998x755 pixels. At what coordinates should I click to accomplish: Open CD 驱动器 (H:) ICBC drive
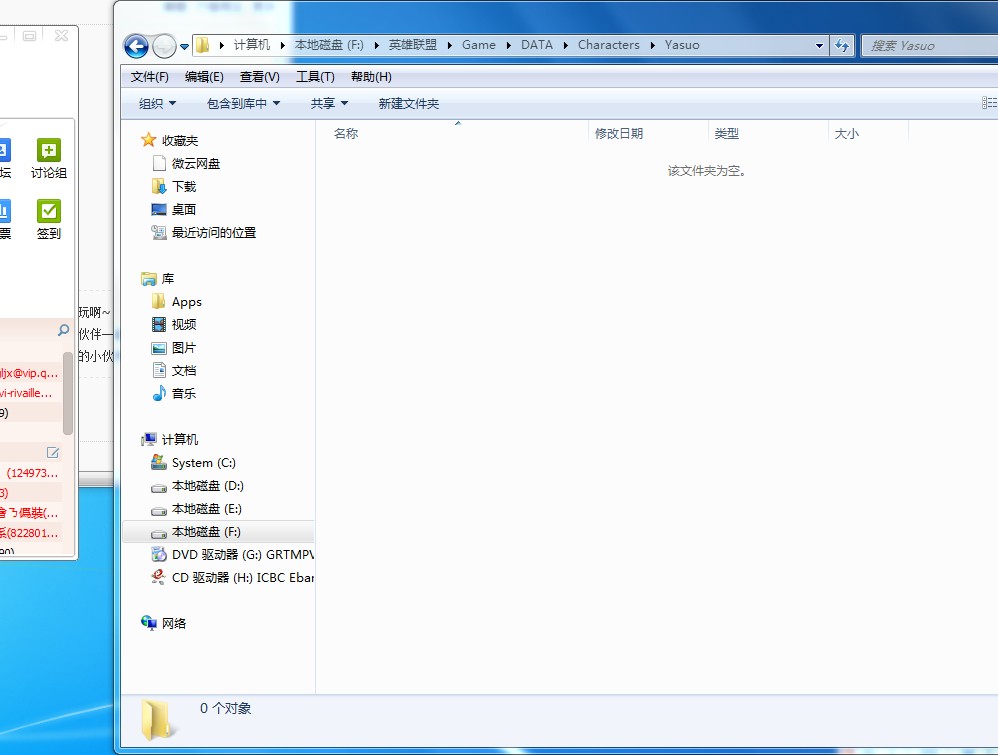242,577
